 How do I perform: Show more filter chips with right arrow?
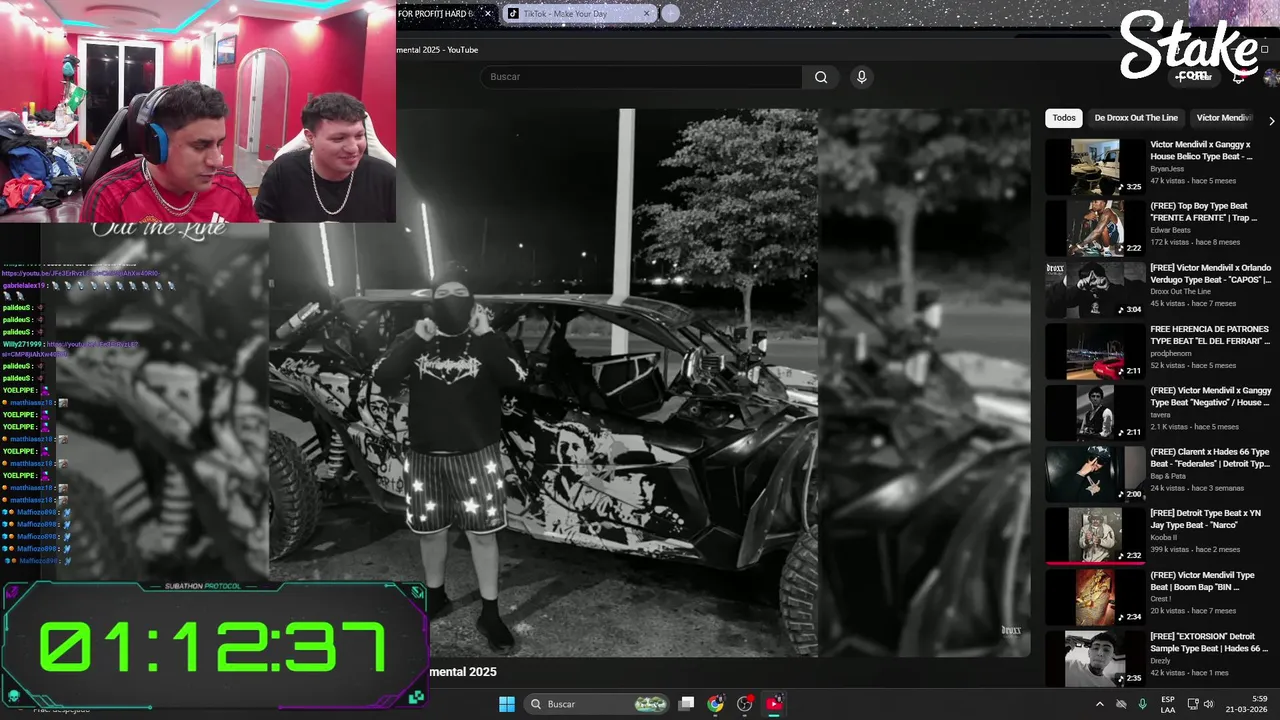click(1271, 120)
